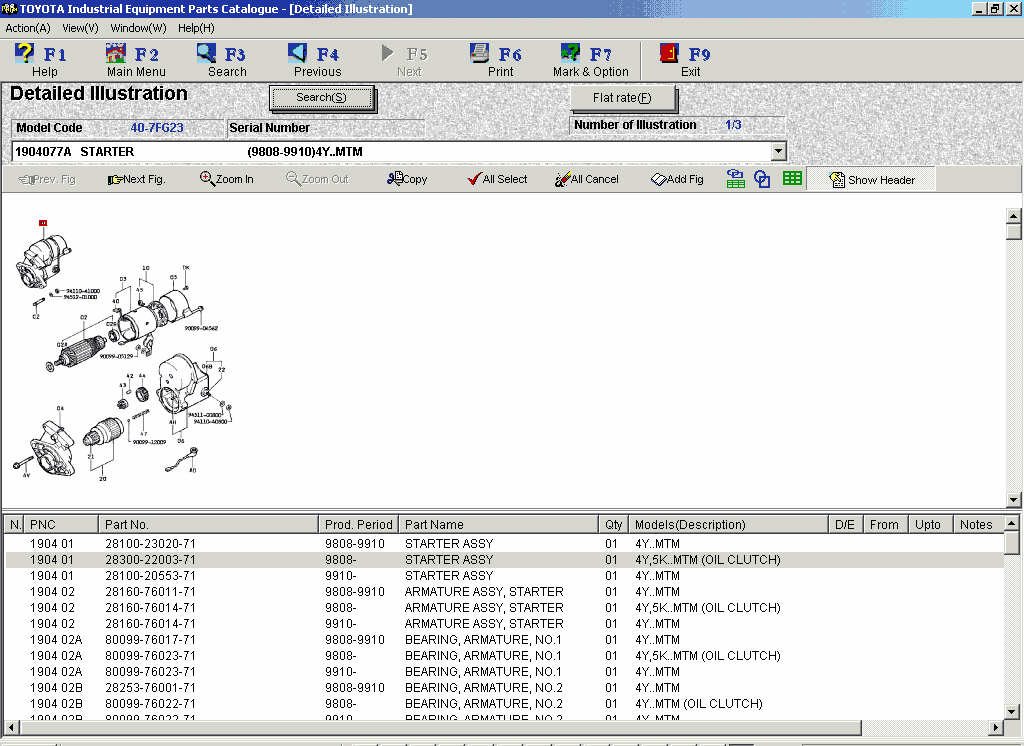Go to F2 Main Menu
1024x746 pixels.
click(x=136, y=60)
